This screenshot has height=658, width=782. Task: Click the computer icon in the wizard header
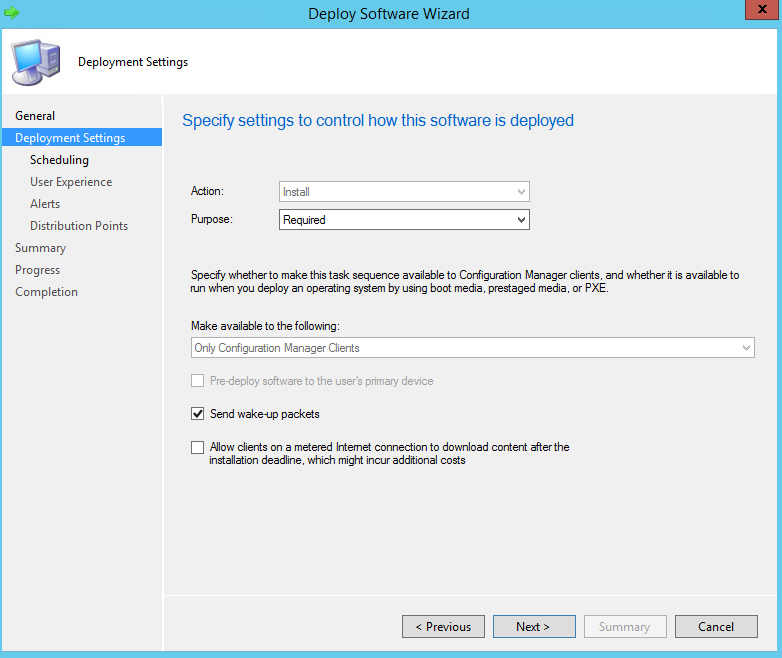pyautogui.click(x=34, y=61)
